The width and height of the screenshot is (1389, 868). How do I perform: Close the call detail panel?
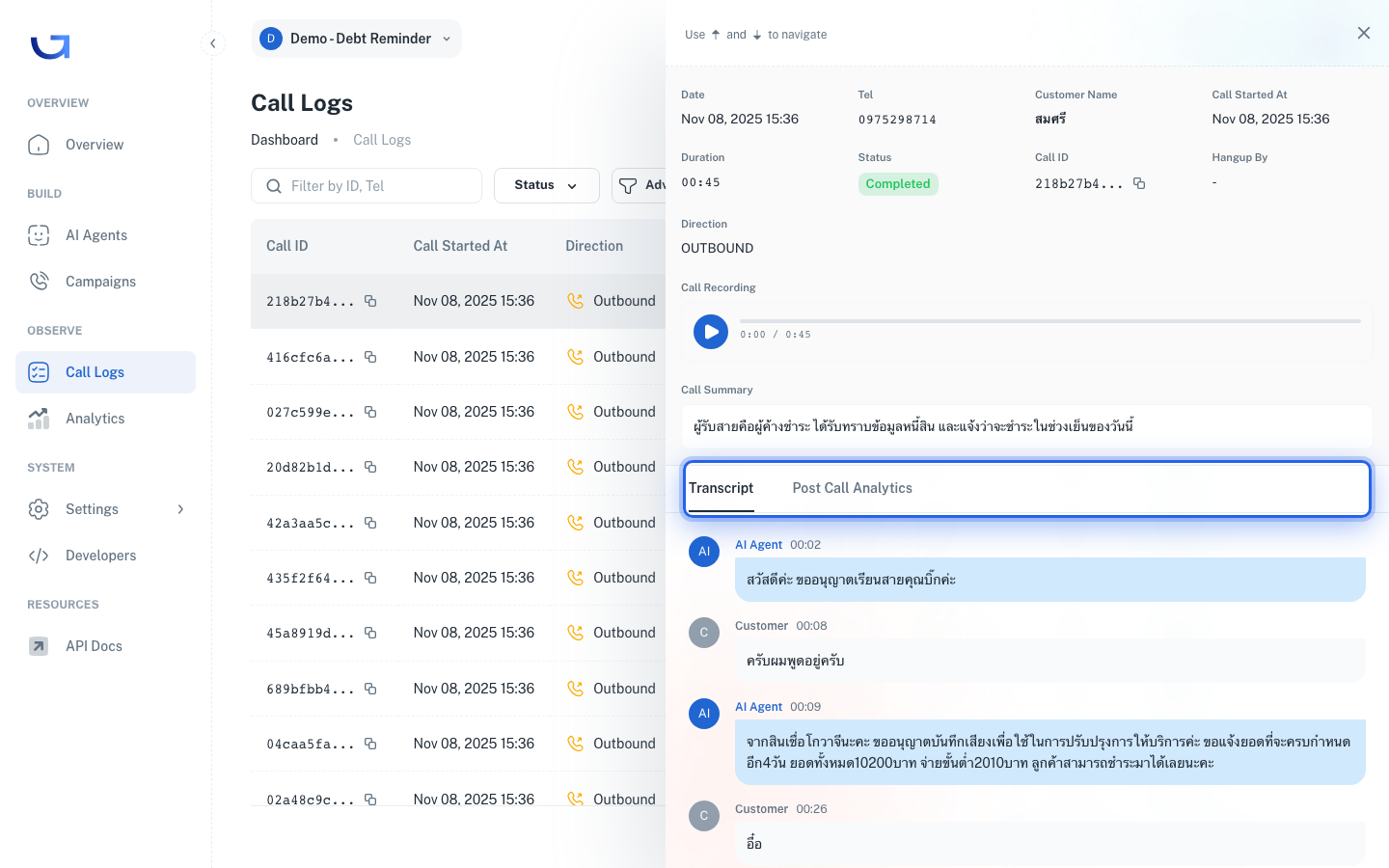(x=1364, y=33)
